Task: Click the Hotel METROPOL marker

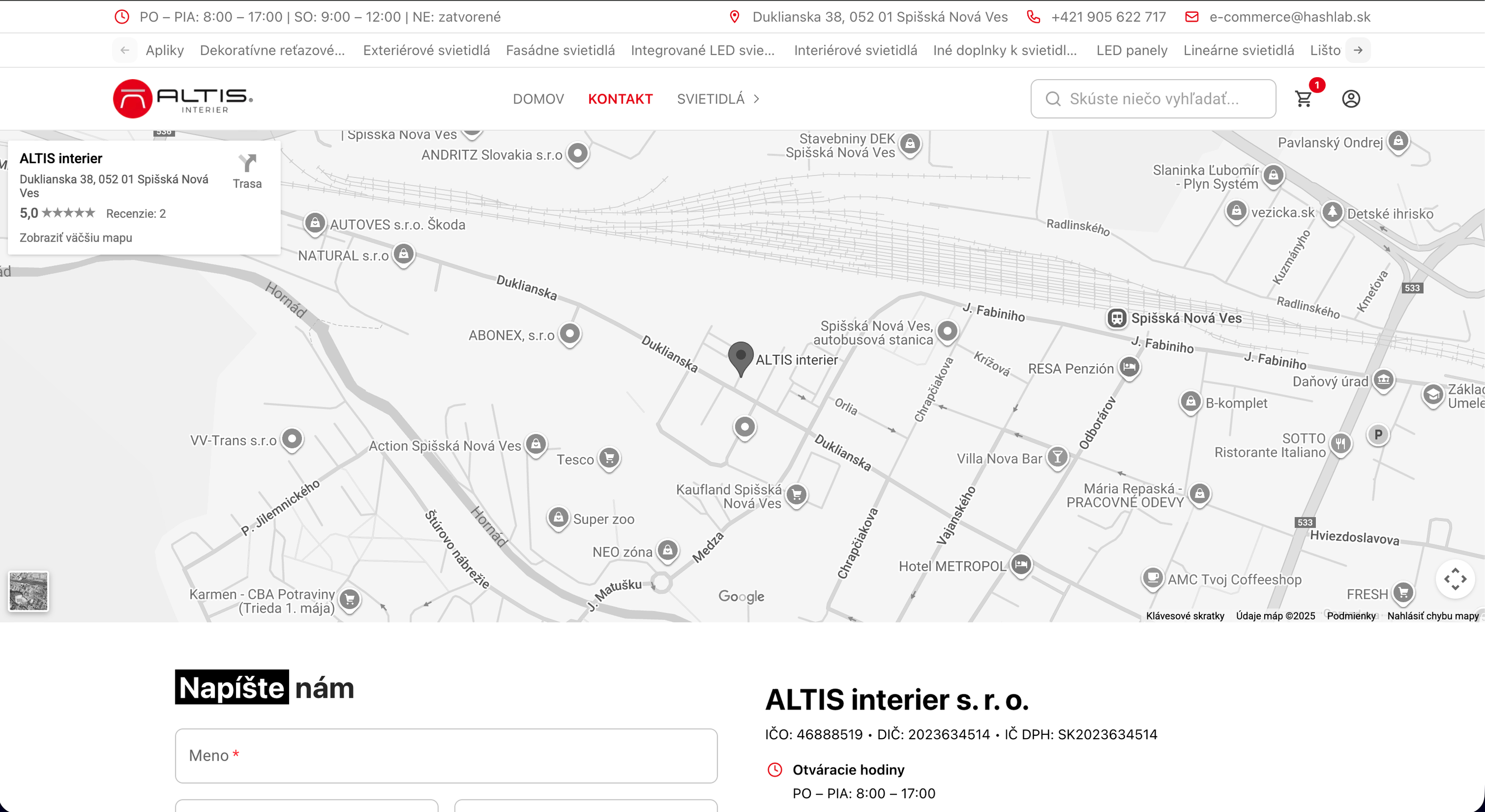Action: tap(1021, 566)
